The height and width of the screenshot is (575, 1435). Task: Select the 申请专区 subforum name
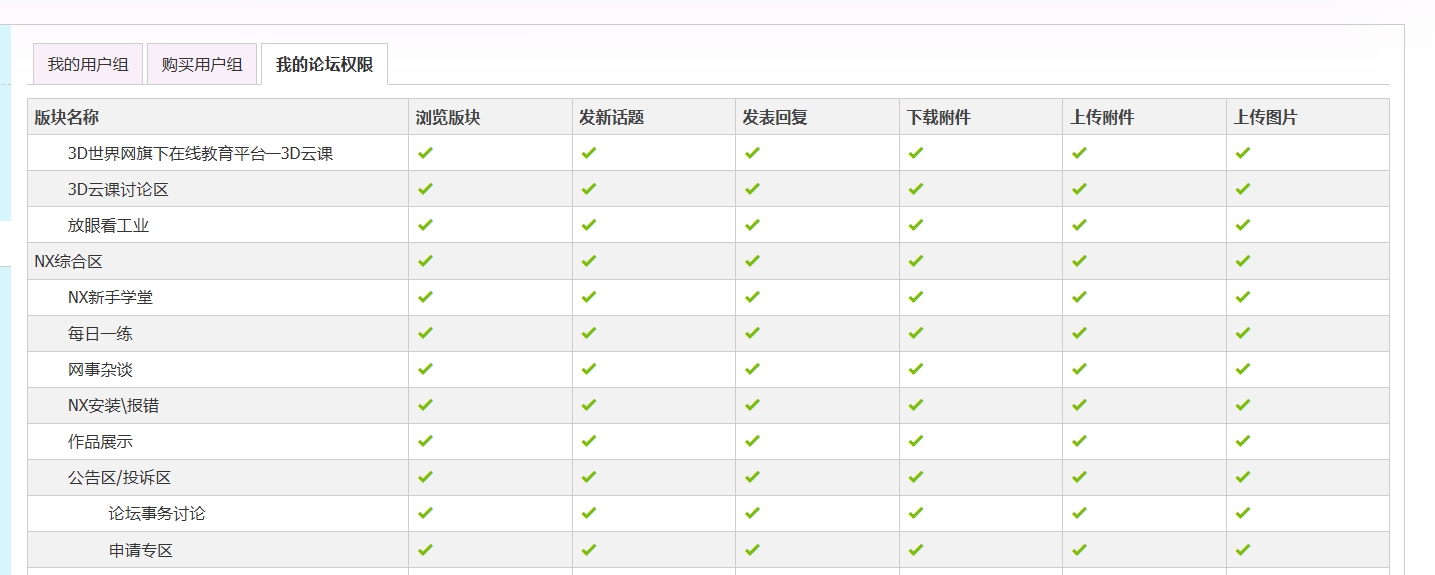[x=141, y=549]
